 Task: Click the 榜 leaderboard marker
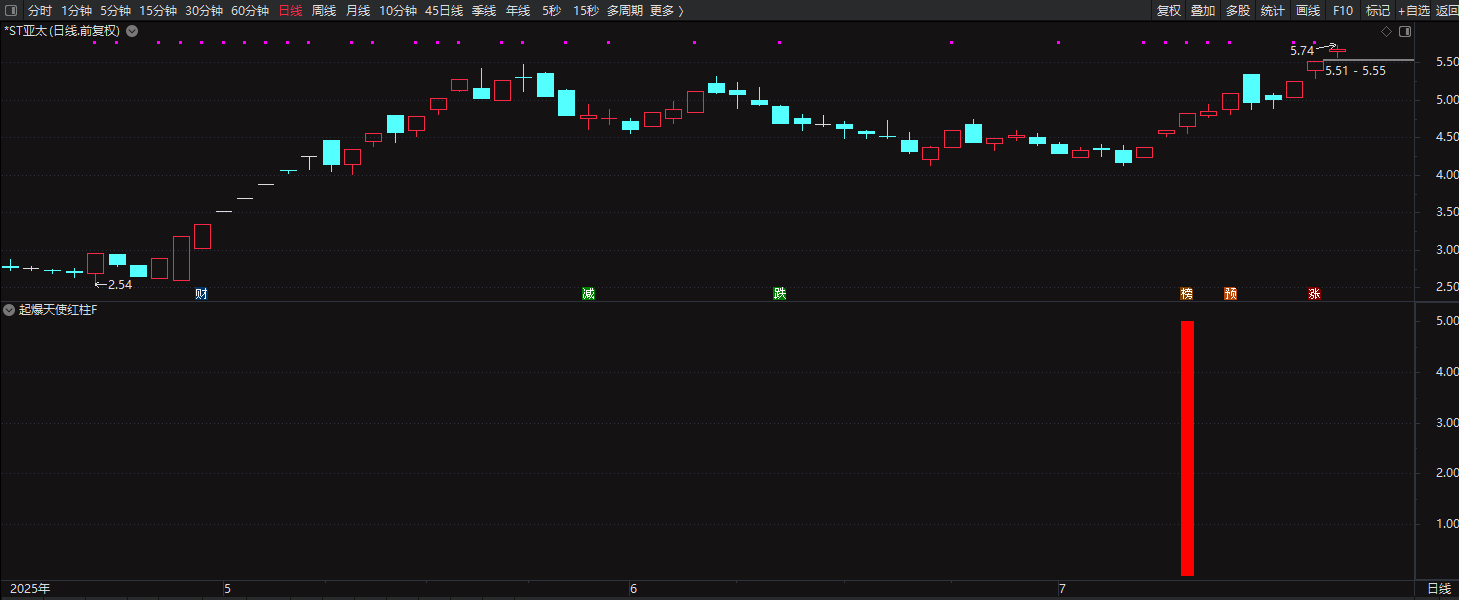[x=1187, y=294]
